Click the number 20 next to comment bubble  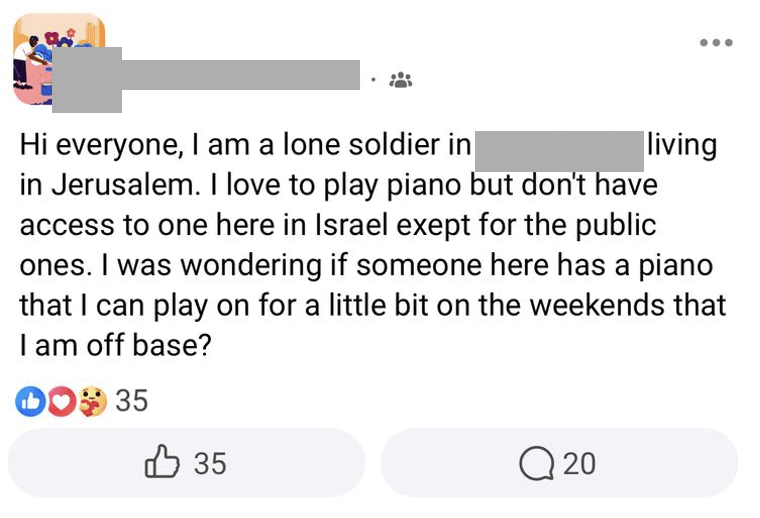tap(579, 464)
